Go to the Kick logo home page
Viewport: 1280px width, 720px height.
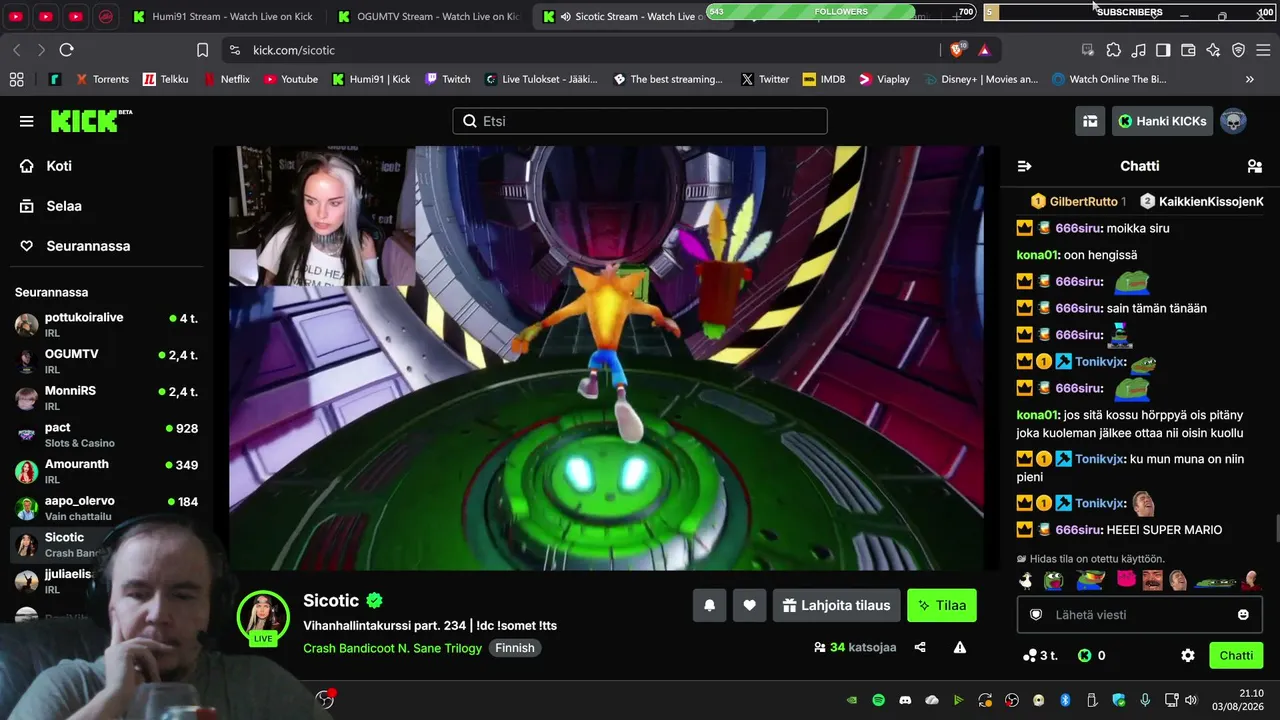91,121
